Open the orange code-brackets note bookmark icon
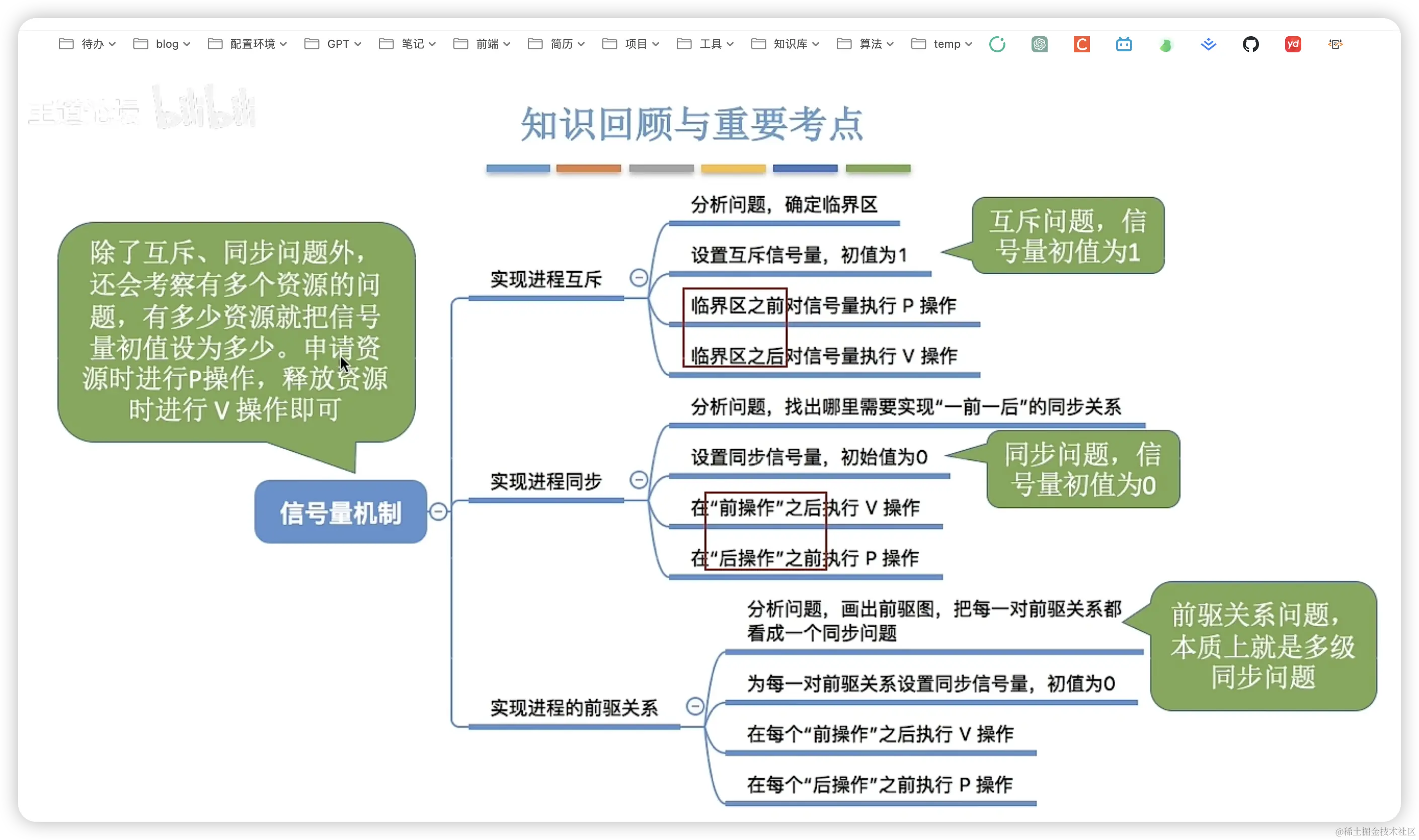 tap(1335, 44)
